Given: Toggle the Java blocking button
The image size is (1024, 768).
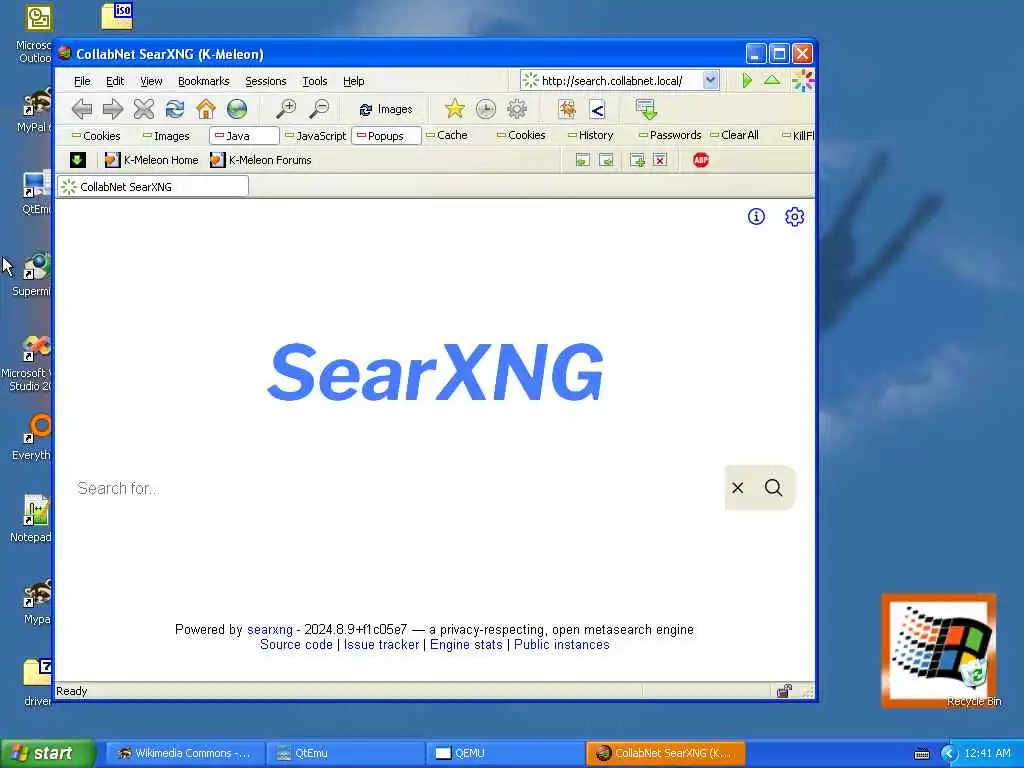Looking at the screenshot, I should coord(244,136).
